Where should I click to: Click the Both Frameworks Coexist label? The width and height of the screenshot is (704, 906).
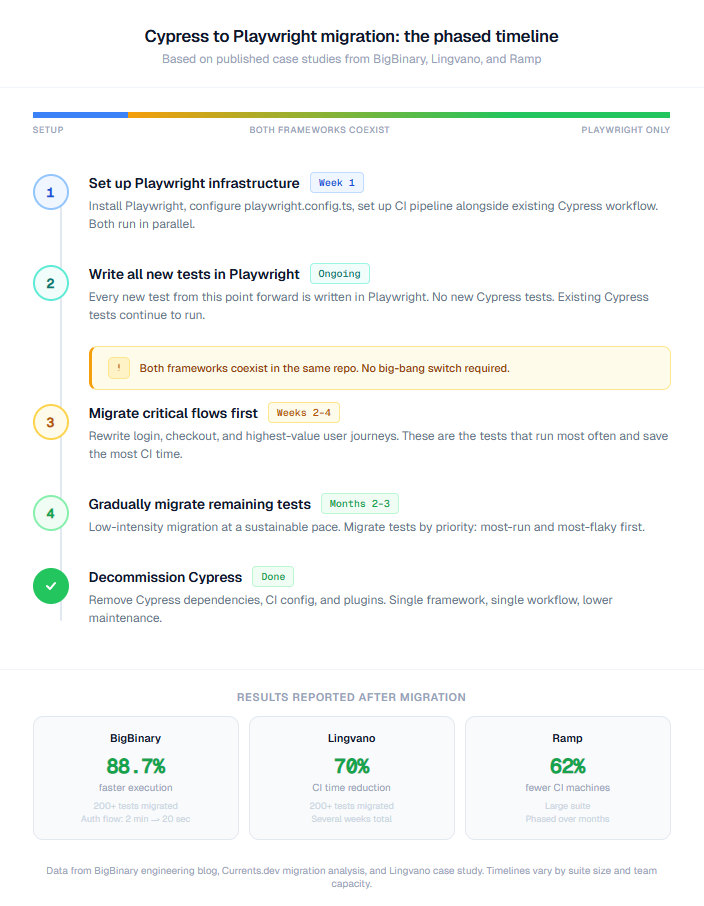pyautogui.click(x=319, y=130)
